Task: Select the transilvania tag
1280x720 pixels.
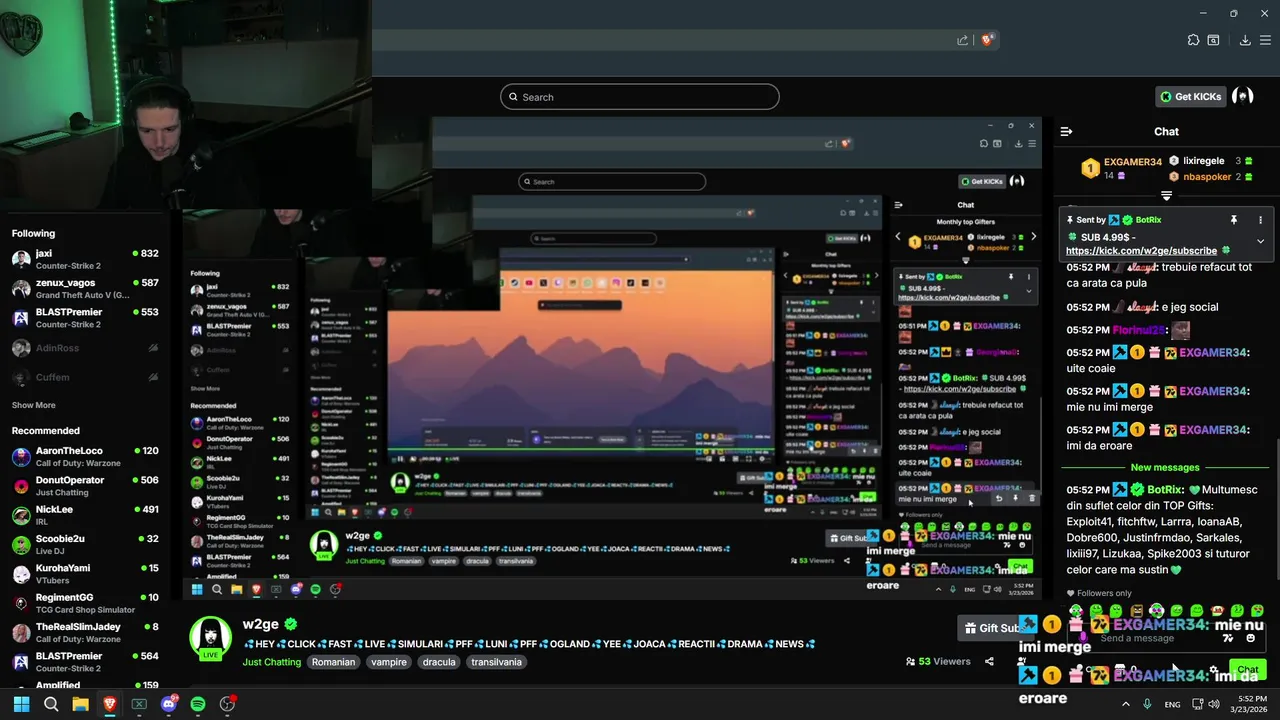Action: 497,662
